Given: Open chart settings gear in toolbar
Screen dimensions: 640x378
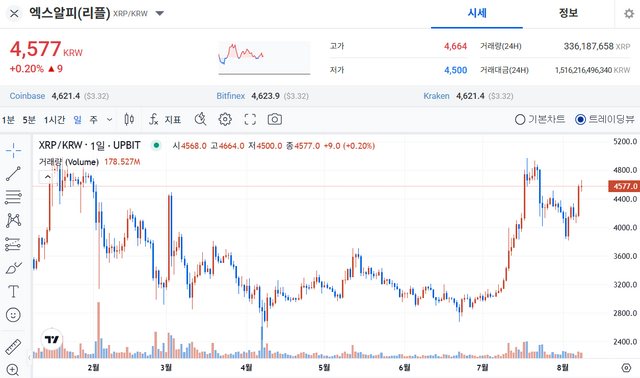Looking at the screenshot, I should (x=225, y=119).
